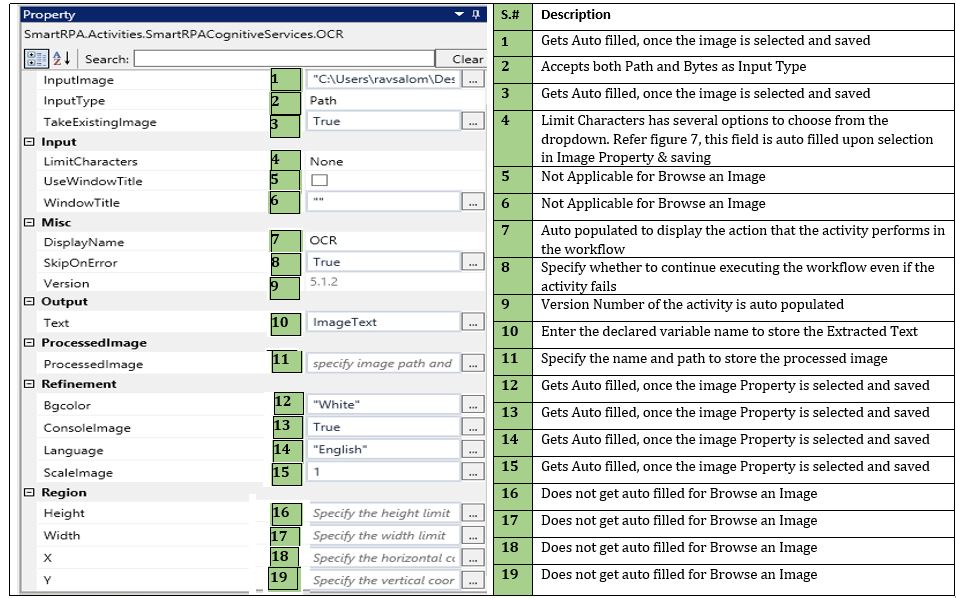
Task: Open the ellipsis editor for SkipOnError
Action: click(474, 262)
